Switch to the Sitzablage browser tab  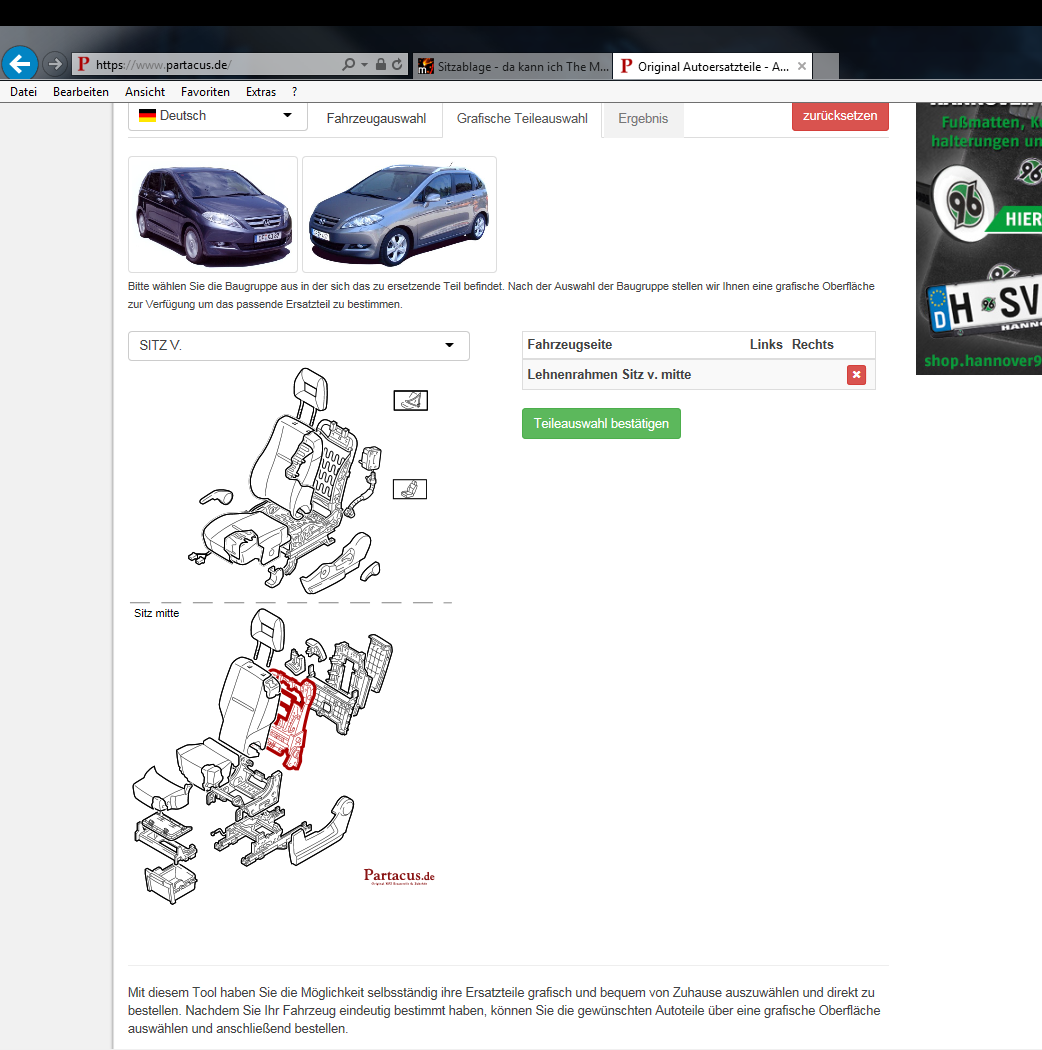pyautogui.click(x=512, y=66)
